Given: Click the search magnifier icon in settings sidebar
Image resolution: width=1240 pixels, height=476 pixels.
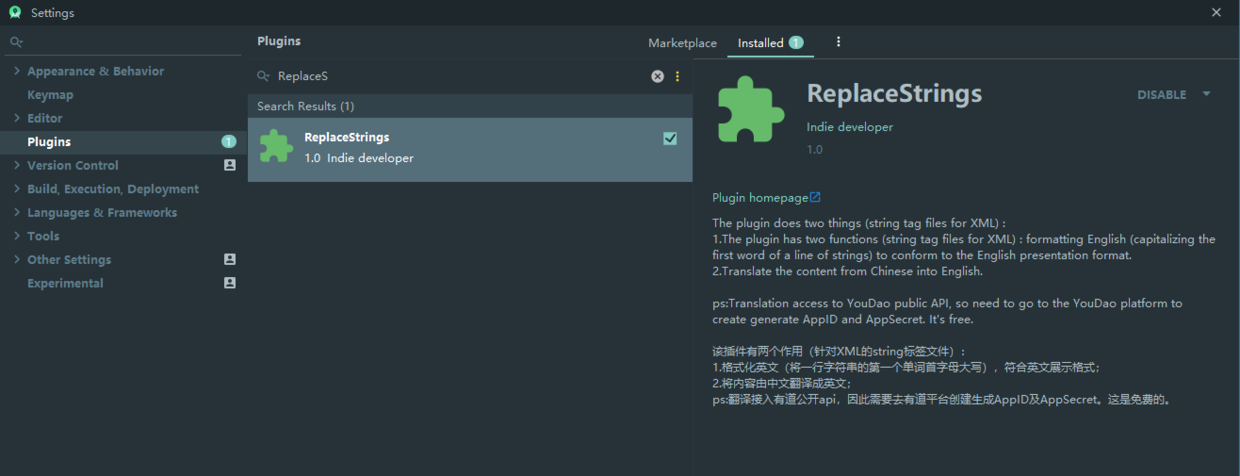Looking at the screenshot, I should [x=16, y=42].
